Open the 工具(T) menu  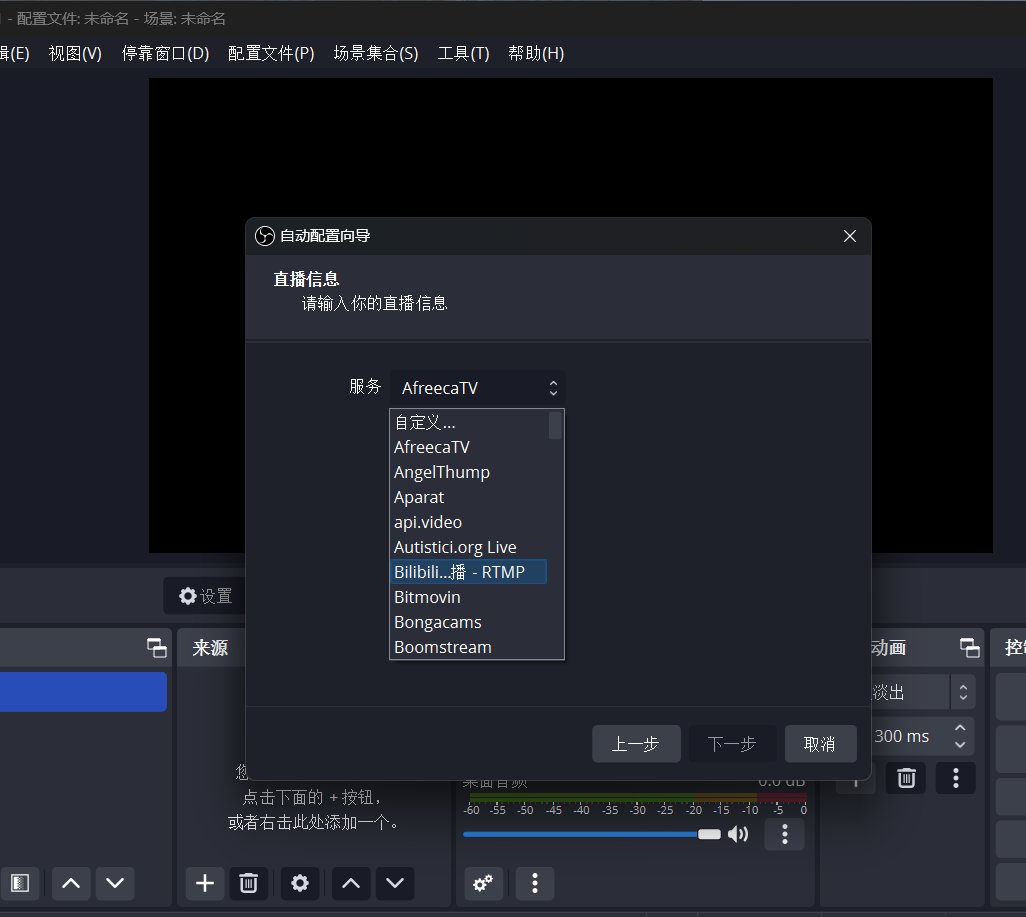pos(463,53)
